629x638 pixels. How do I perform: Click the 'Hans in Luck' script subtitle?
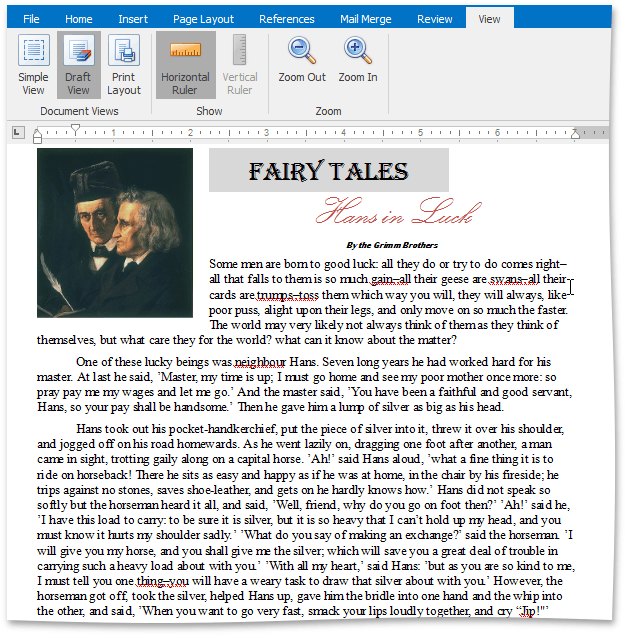tap(398, 211)
